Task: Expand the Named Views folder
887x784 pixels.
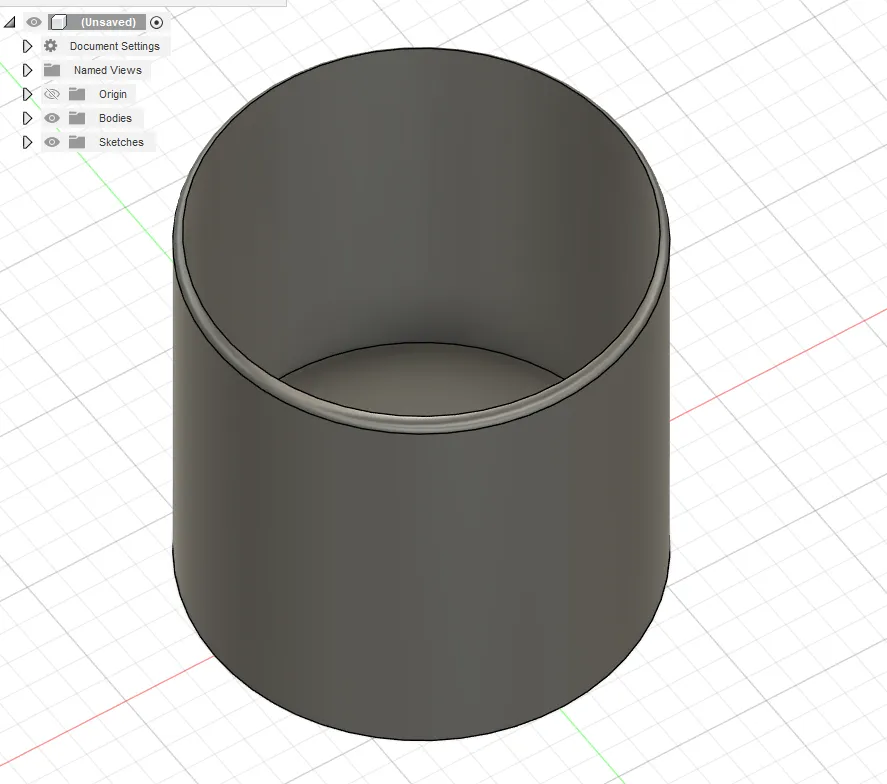Action: coord(27,70)
